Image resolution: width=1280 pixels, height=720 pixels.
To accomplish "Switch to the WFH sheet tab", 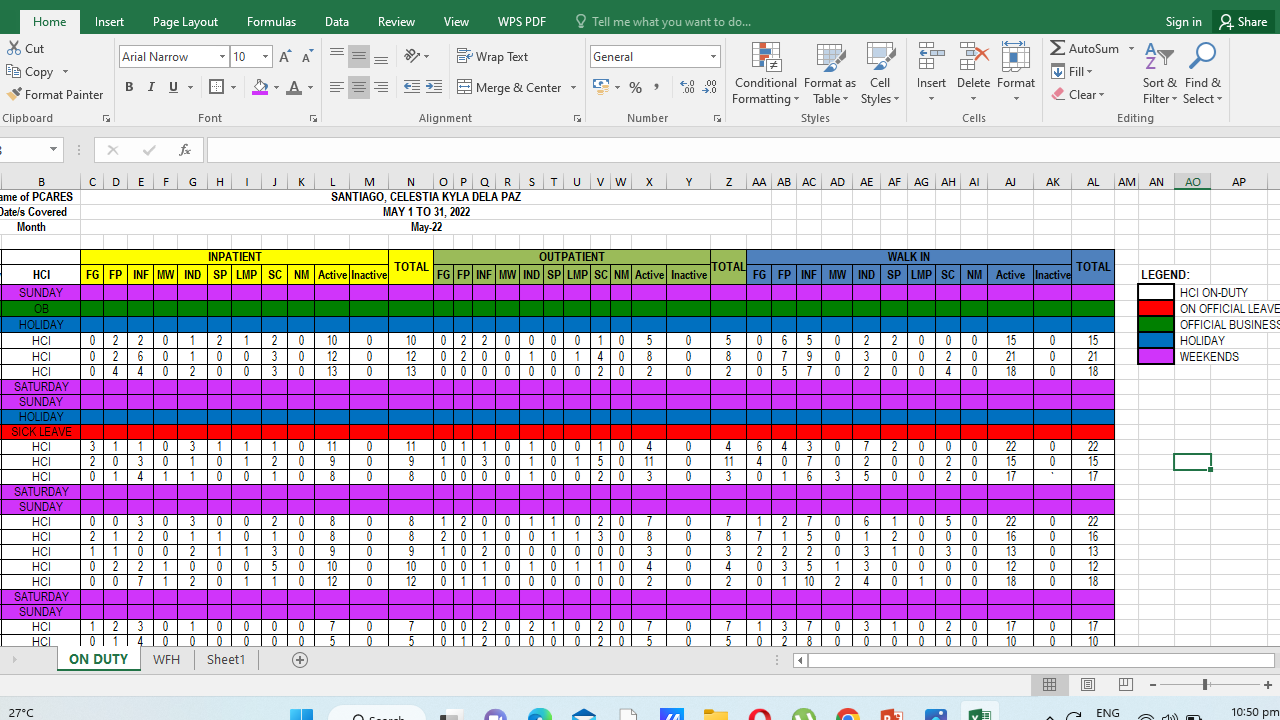I will (167, 660).
